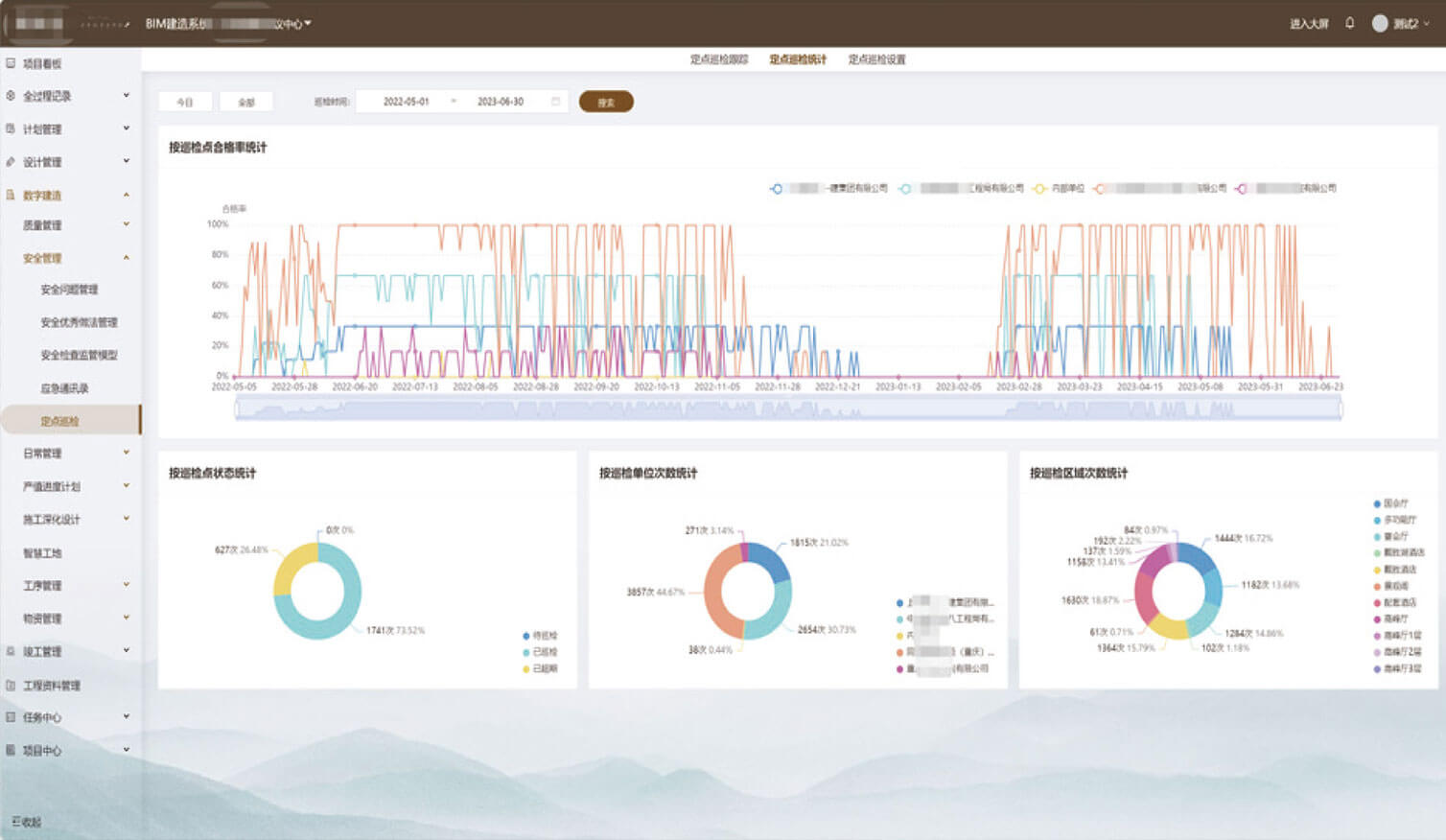Click the 项目看板 sidebar icon

pos(11,63)
